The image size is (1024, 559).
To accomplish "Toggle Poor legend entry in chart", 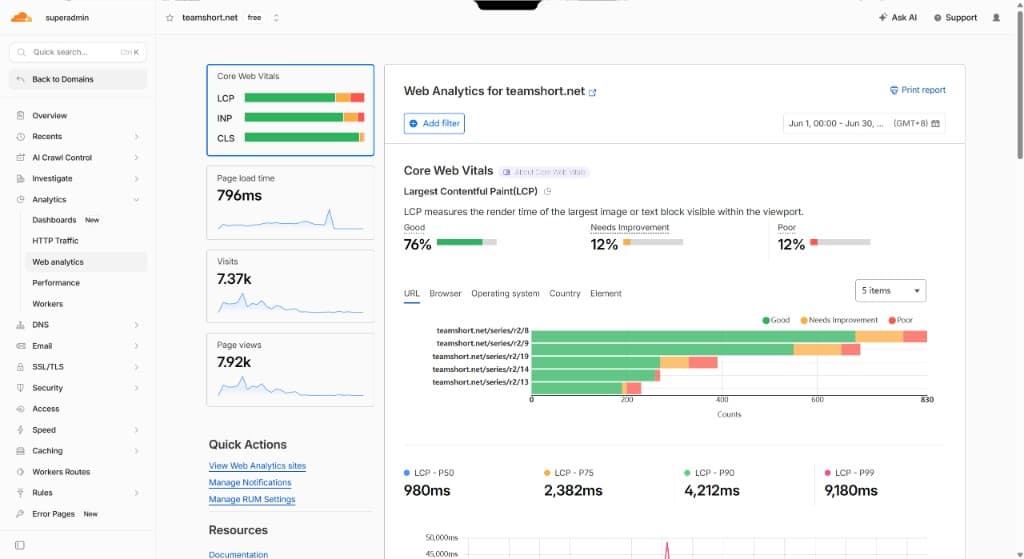I will coord(901,320).
